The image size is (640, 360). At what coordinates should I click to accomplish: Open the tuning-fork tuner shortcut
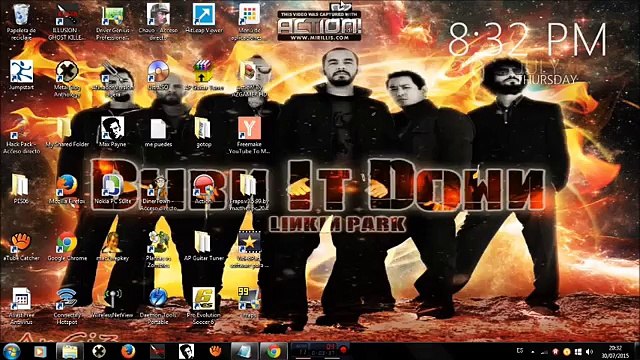click(113, 79)
